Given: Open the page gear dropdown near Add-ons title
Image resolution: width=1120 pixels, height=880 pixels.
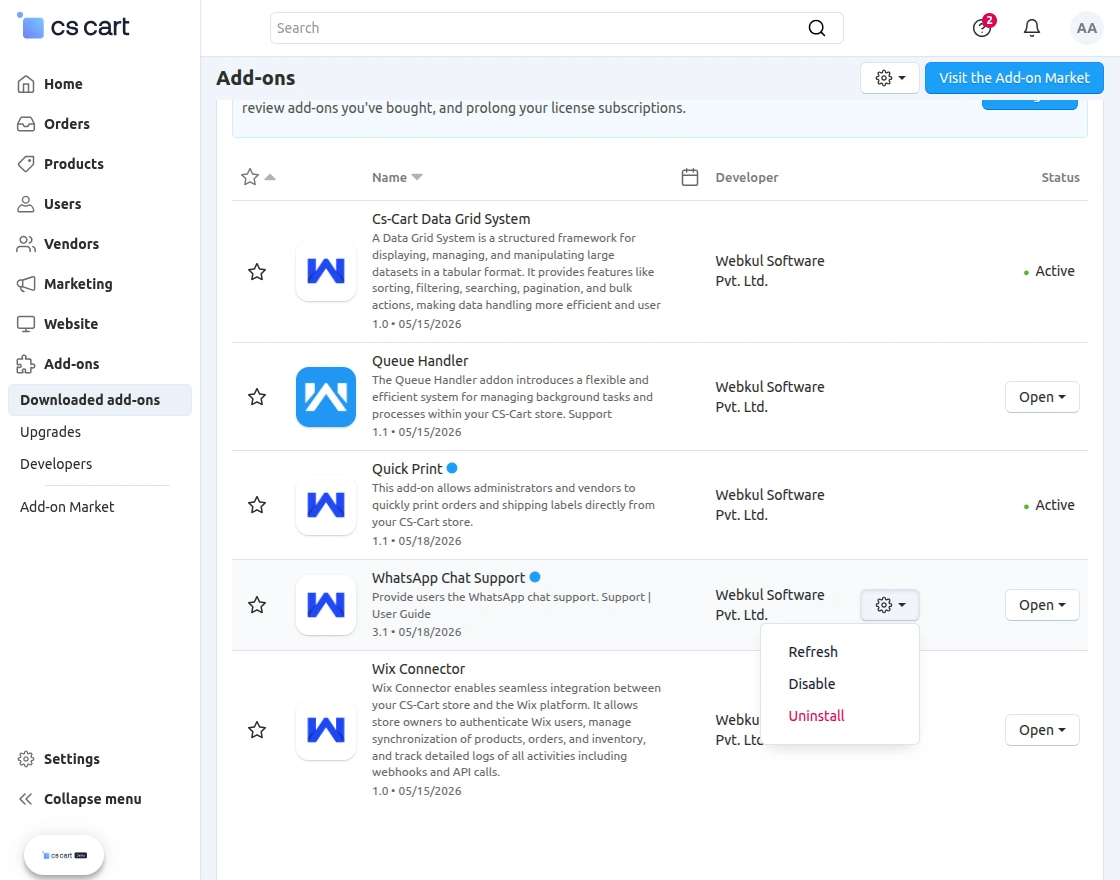Looking at the screenshot, I should [890, 78].
